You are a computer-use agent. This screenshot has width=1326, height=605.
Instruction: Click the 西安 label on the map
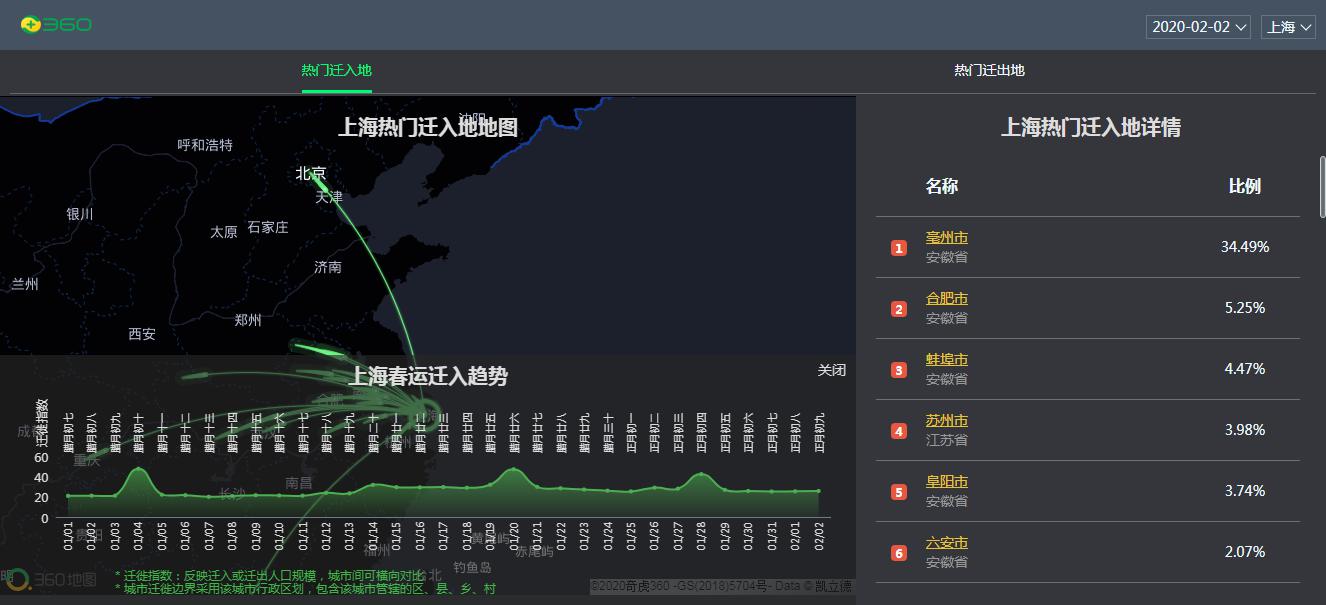(142, 334)
